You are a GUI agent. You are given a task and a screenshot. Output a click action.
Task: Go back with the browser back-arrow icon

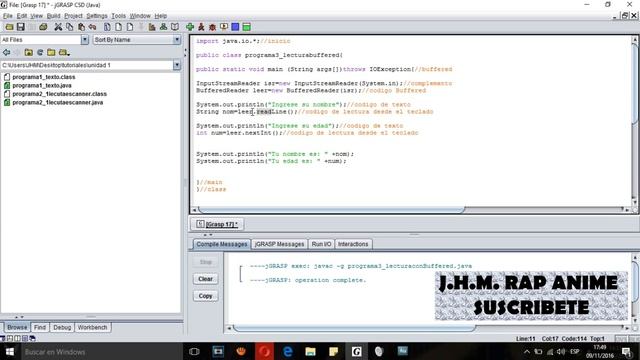pyautogui.click(x=7, y=52)
